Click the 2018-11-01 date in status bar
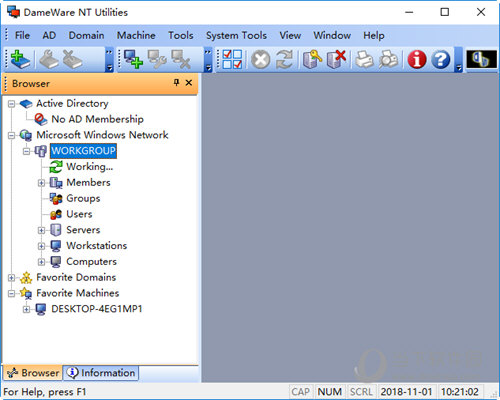 click(406, 392)
